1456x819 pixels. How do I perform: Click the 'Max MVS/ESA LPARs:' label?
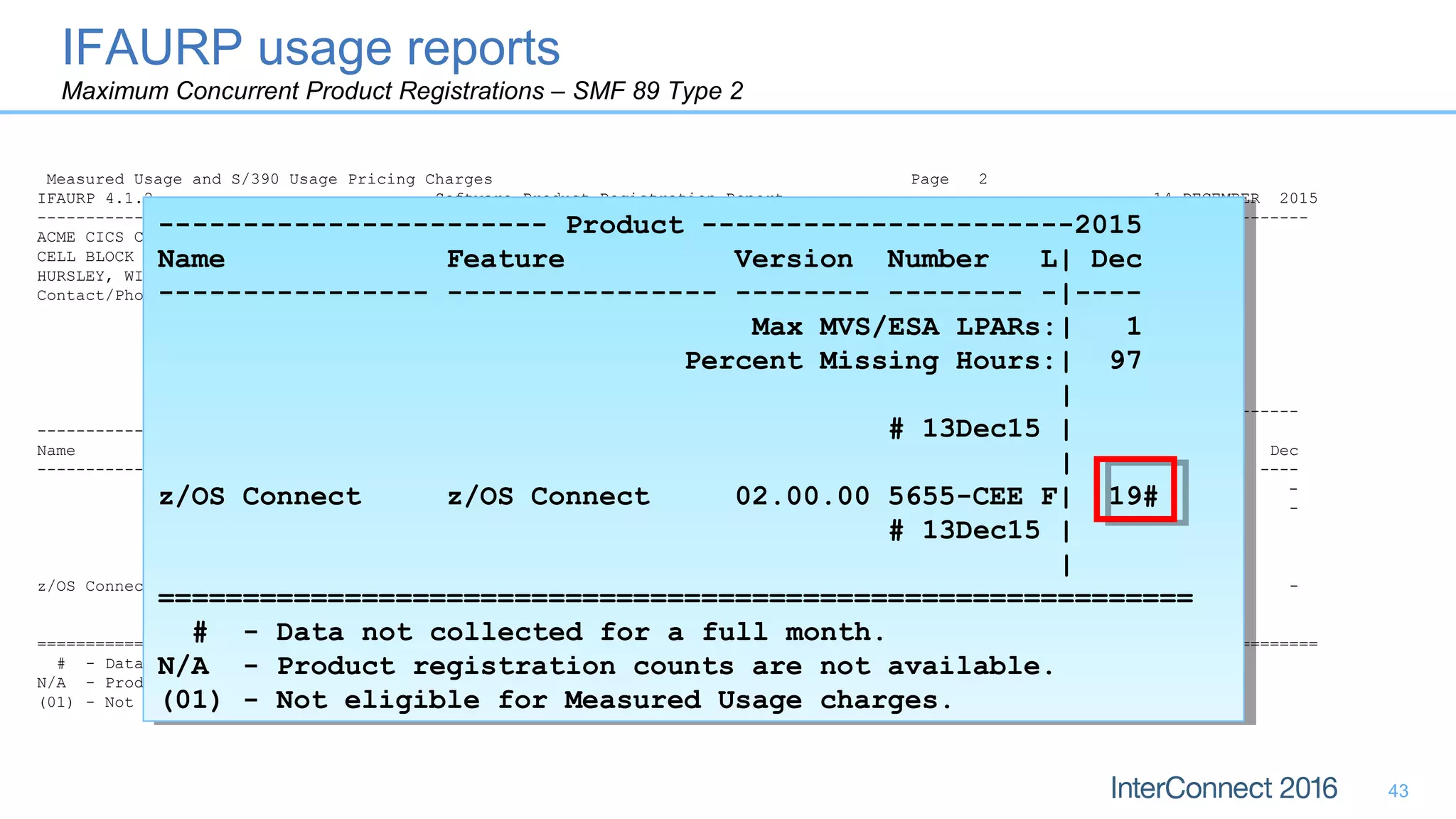point(904,326)
